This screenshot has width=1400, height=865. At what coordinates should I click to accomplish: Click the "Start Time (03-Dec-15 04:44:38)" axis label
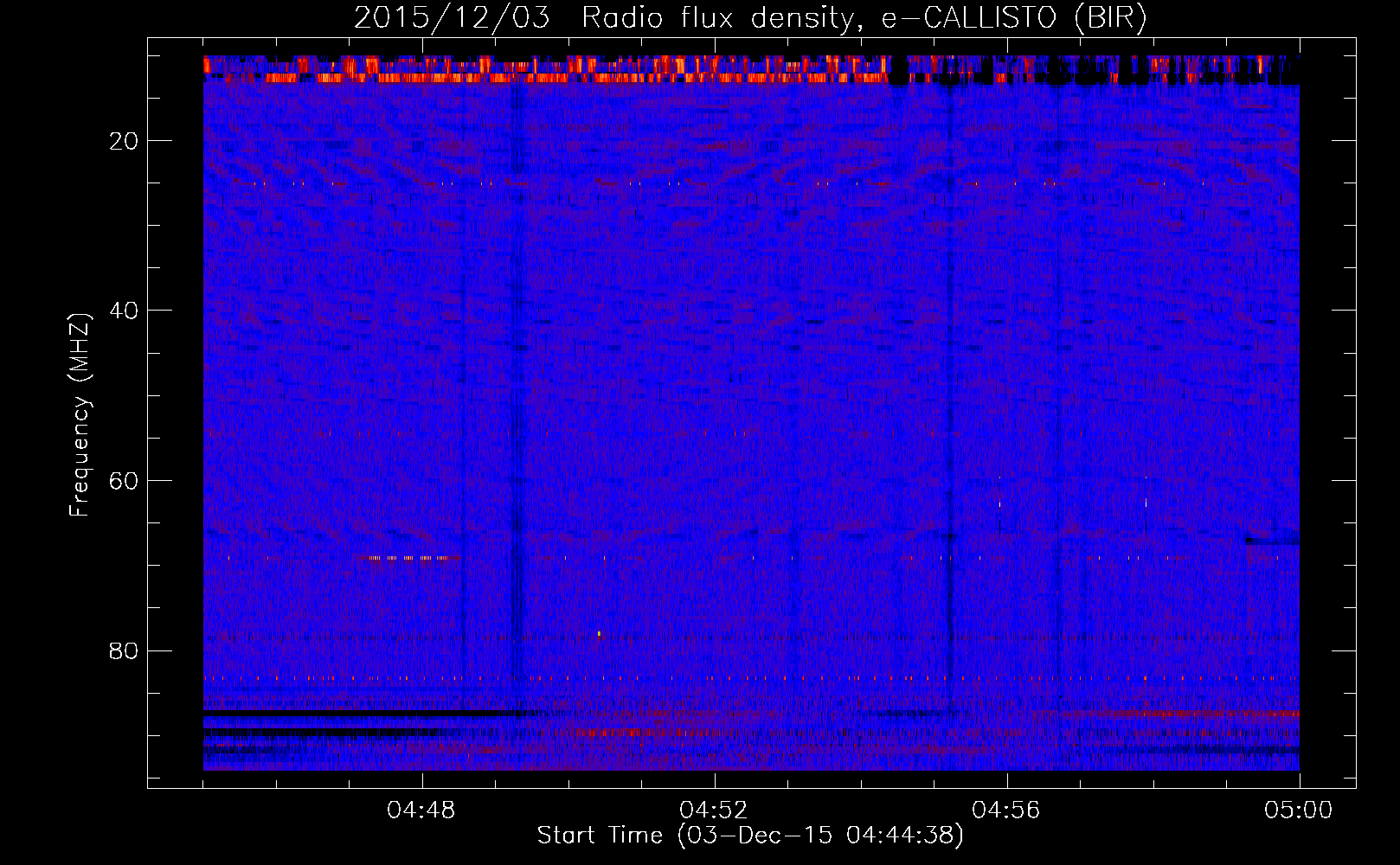[750, 836]
